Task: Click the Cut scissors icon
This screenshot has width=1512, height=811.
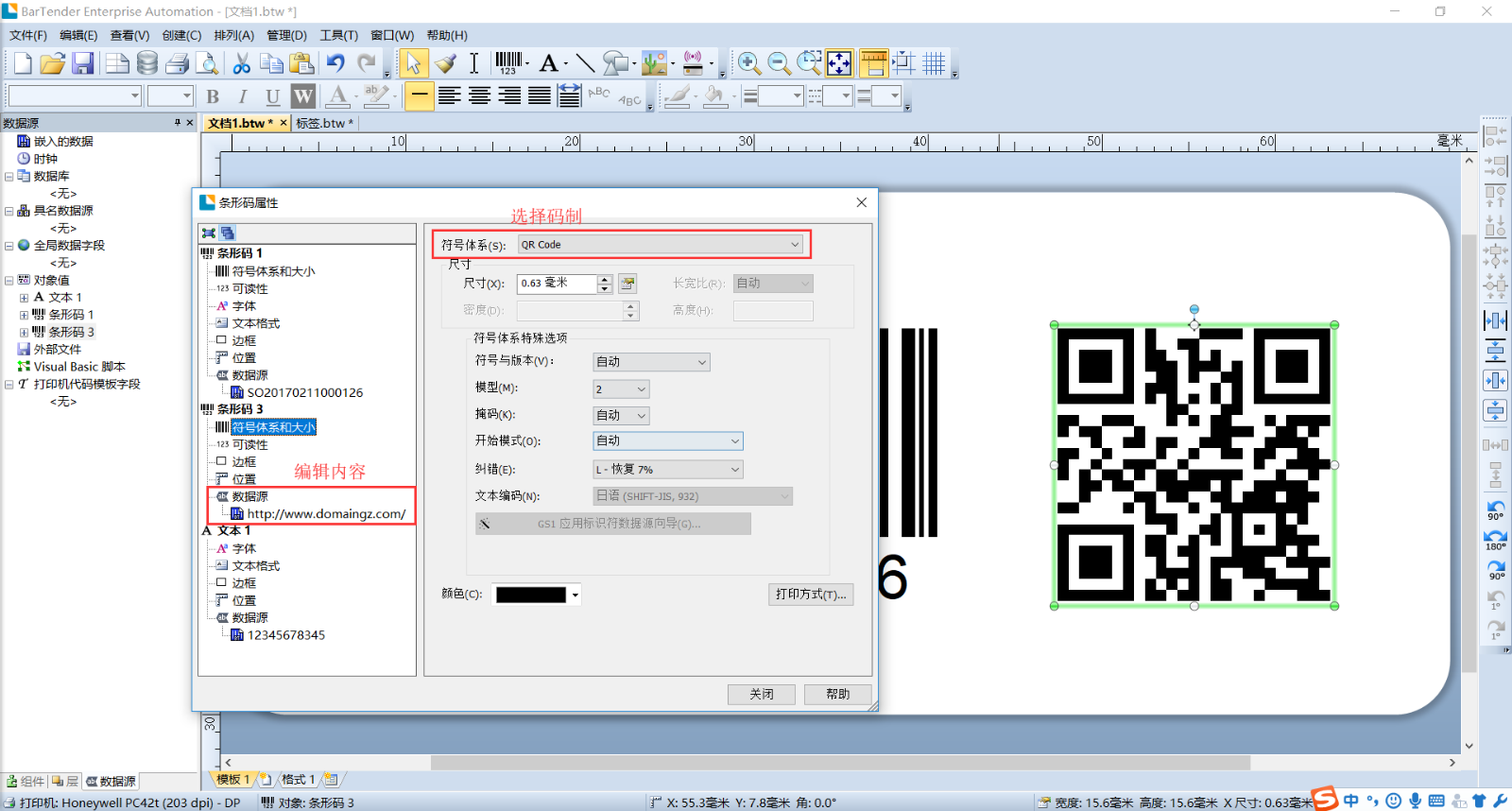Action: [242, 63]
